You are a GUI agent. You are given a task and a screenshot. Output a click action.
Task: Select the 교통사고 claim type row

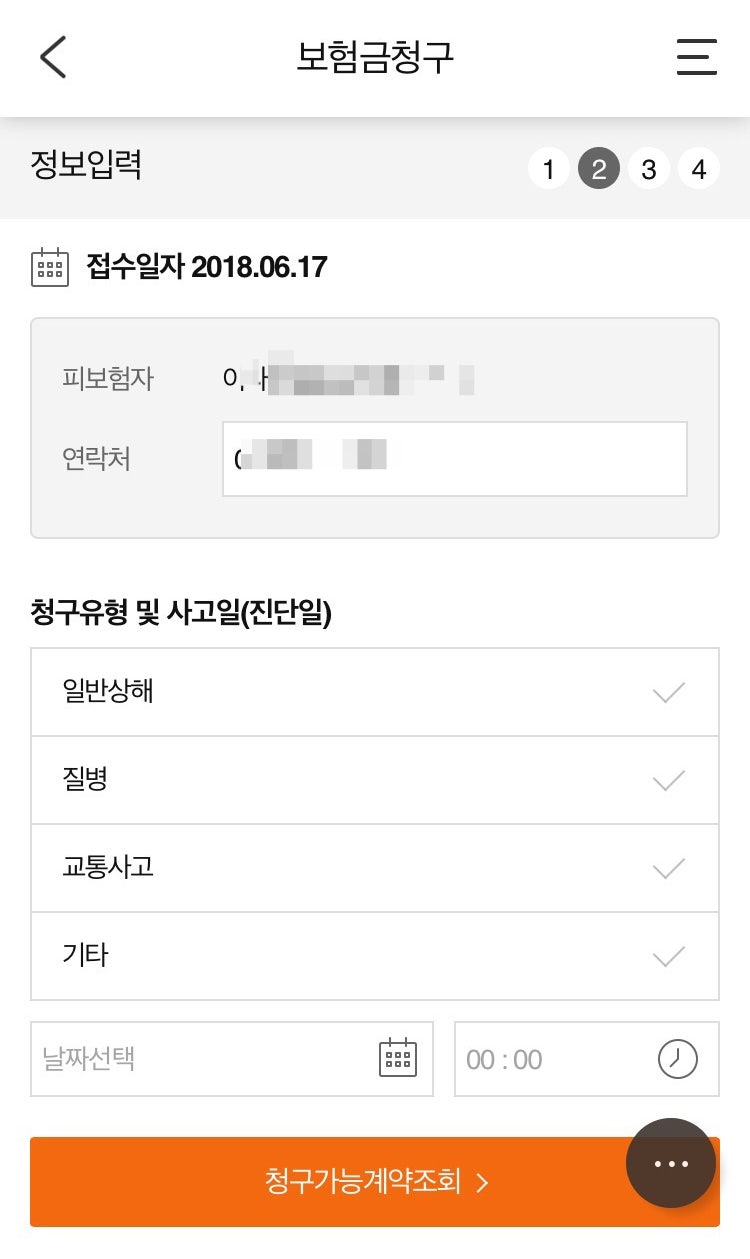(340, 868)
